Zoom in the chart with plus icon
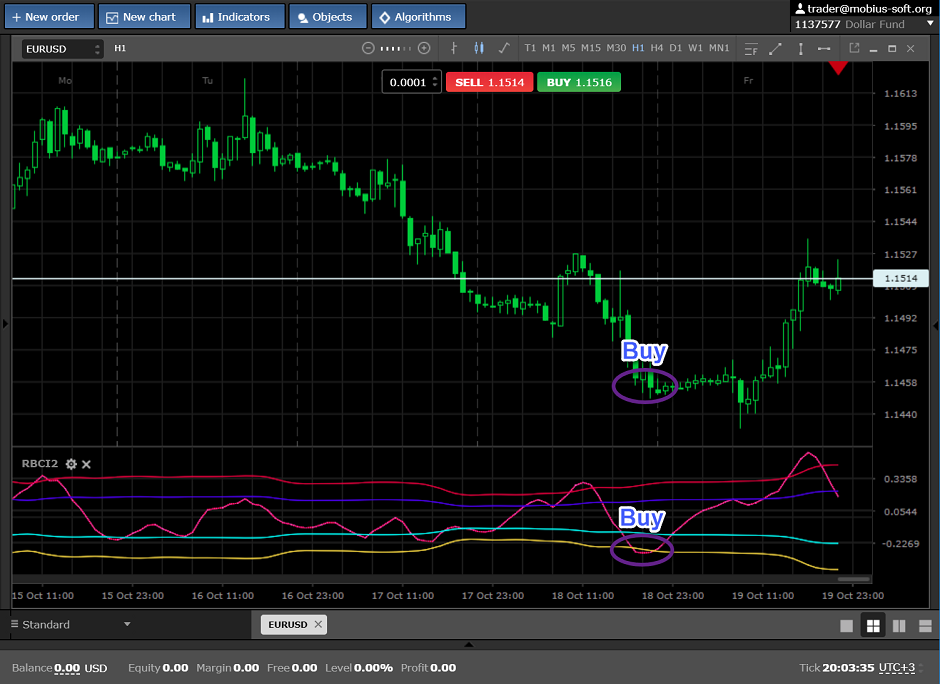This screenshot has height=684, width=940. [424, 48]
